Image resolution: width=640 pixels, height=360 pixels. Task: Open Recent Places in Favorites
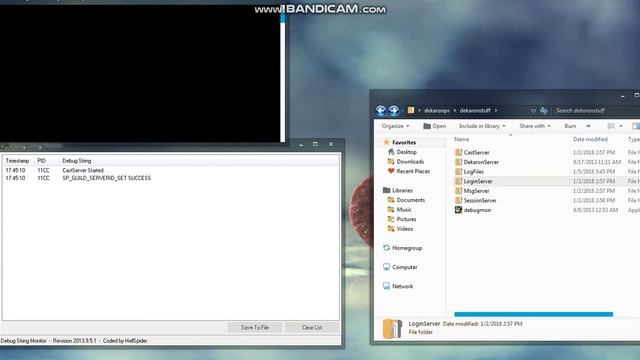[x=413, y=171]
